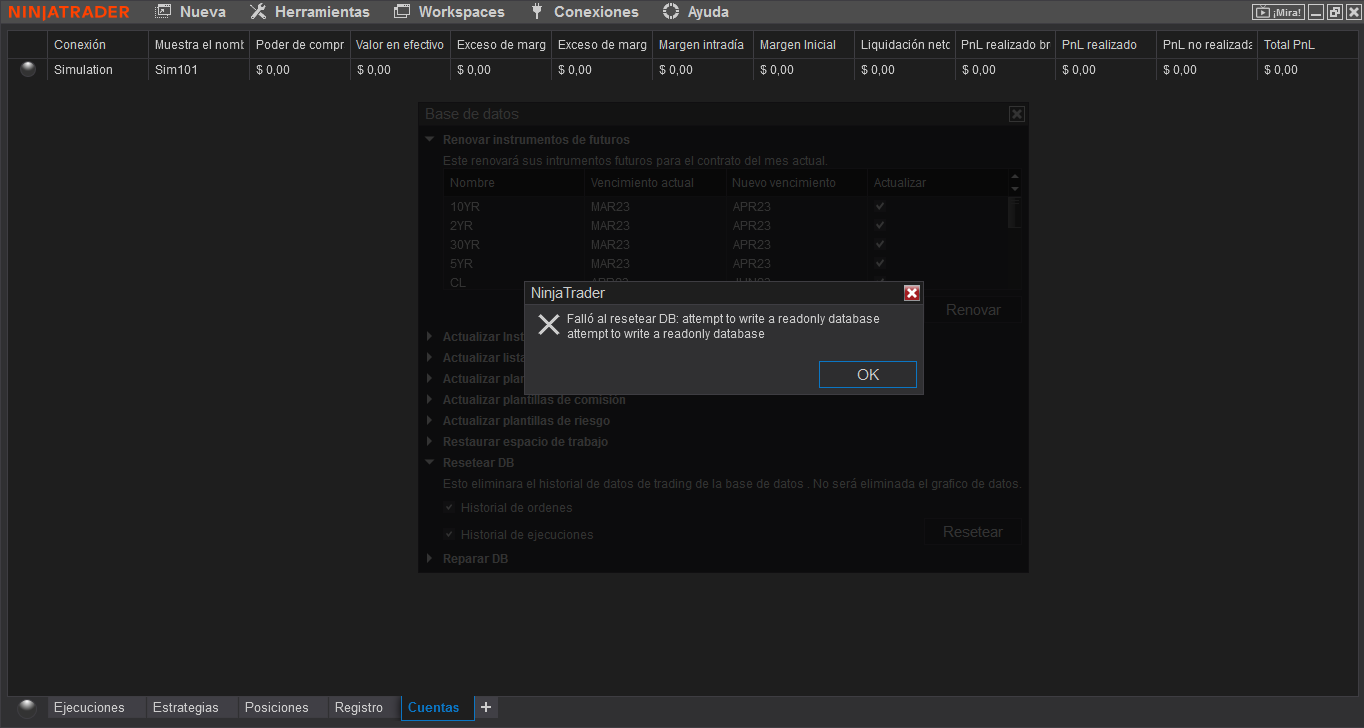
Task: Expand the Actualizar lista… section
Action: [430, 357]
